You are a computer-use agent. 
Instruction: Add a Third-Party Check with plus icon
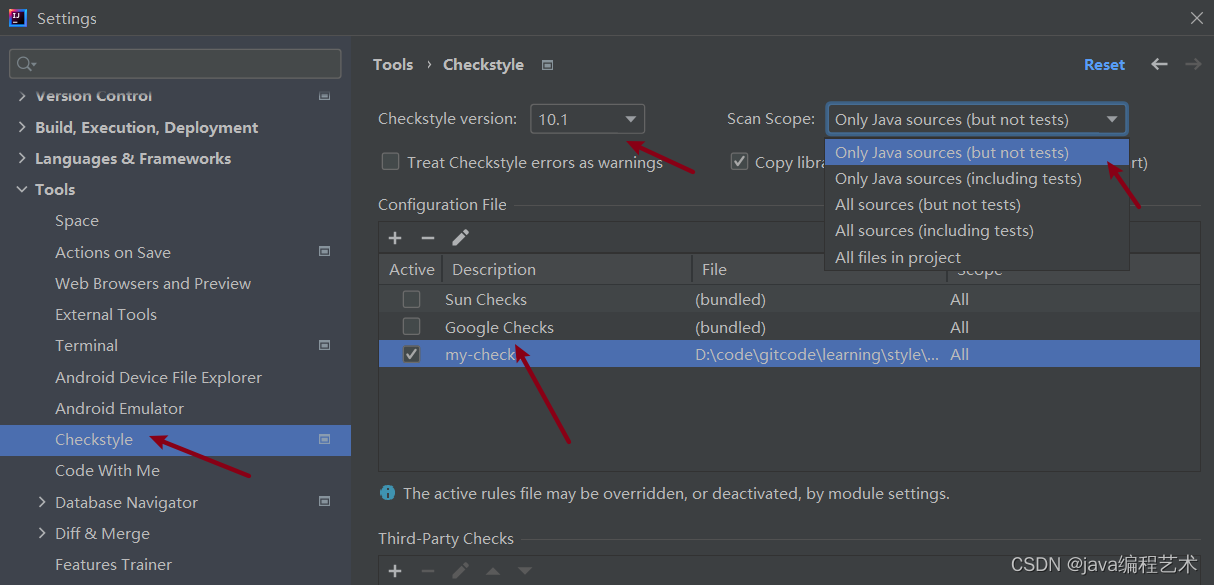coord(394,570)
